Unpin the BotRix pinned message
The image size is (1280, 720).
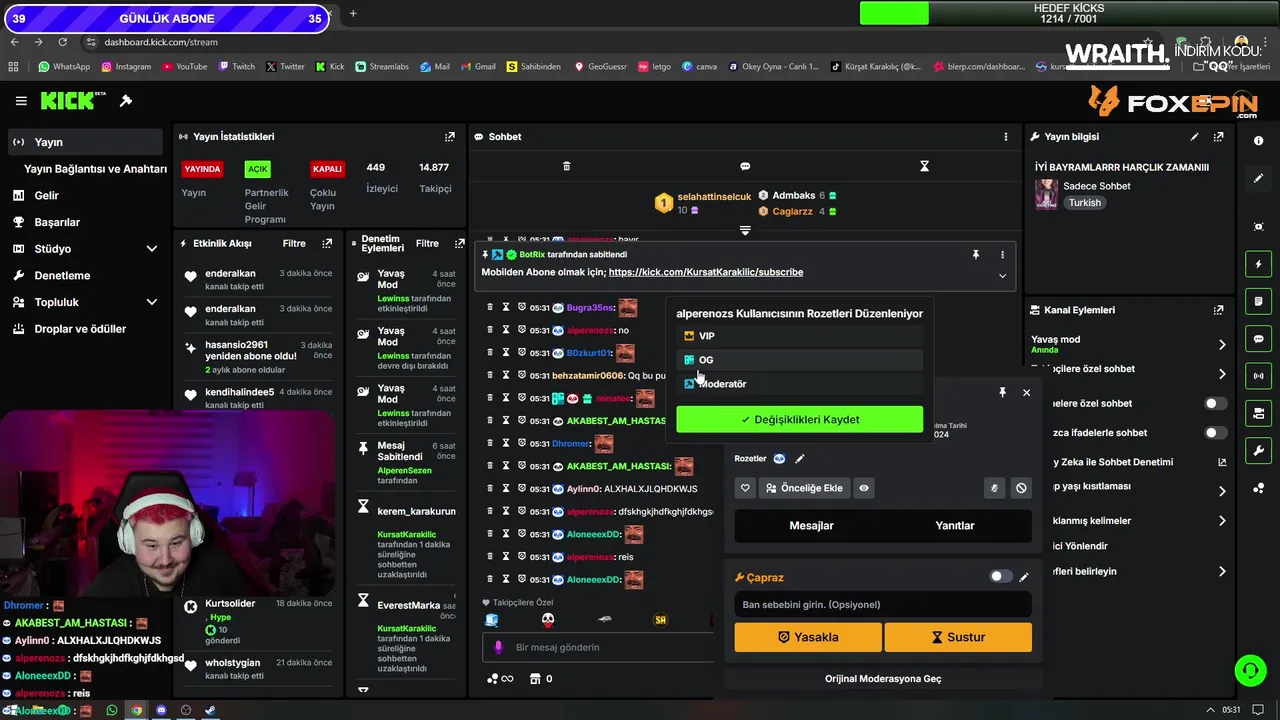pos(976,255)
